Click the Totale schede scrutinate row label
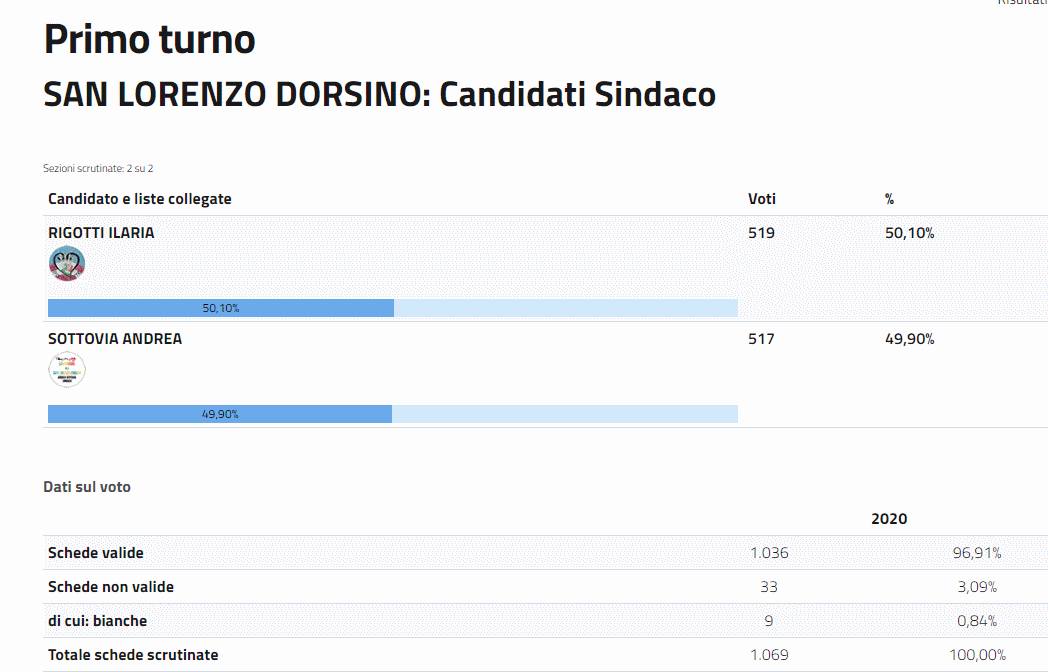The height and width of the screenshot is (672, 1048). 133,655
